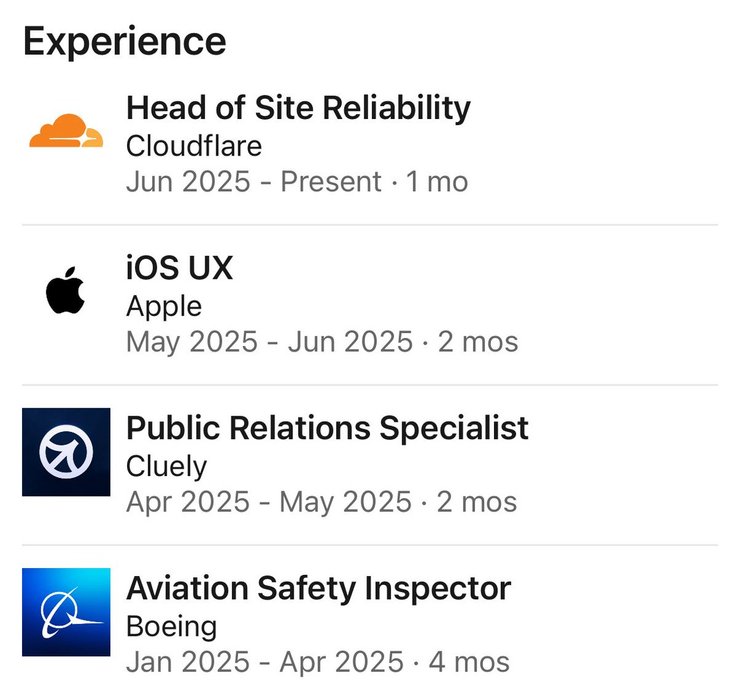Open the iOS UX job title
The height and width of the screenshot is (700, 740).
179,268
